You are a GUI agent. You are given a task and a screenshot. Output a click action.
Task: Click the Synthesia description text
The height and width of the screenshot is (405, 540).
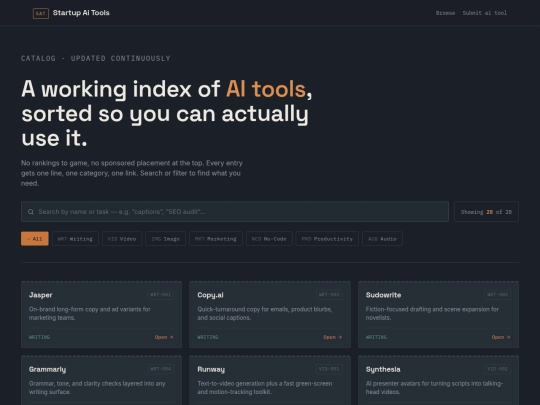pyautogui.click(x=434, y=388)
